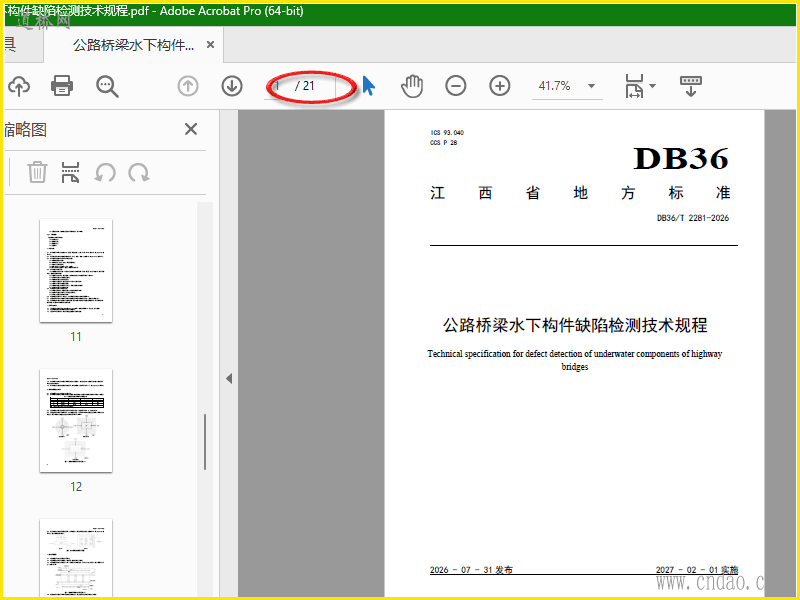Open thumbnail panel page options icon

[x=70, y=172]
